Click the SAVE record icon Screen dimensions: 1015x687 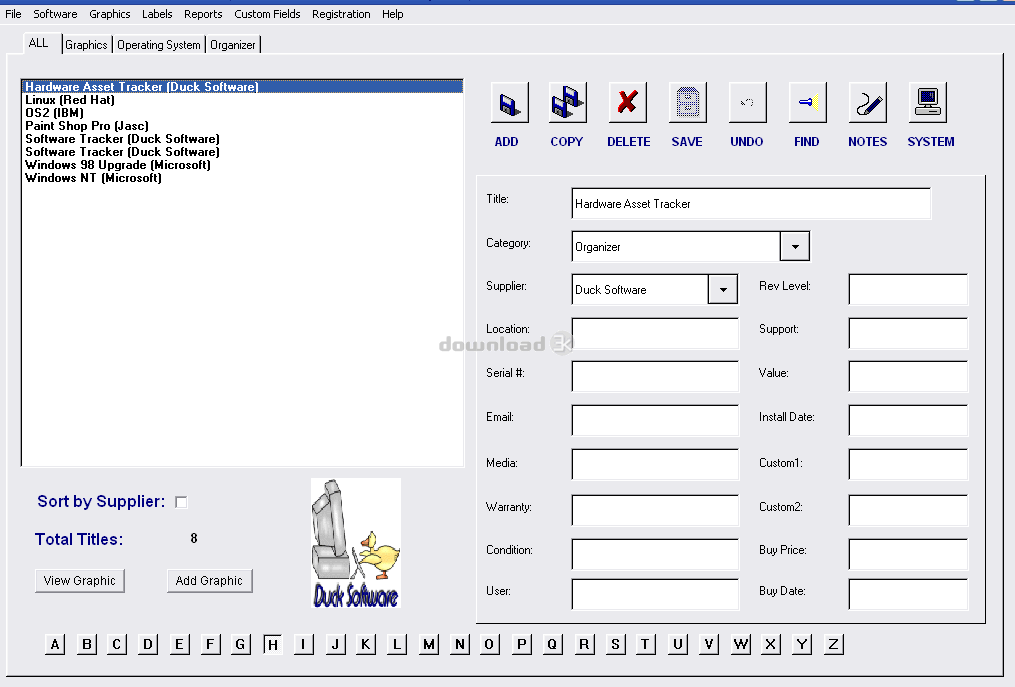coord(687,103)
